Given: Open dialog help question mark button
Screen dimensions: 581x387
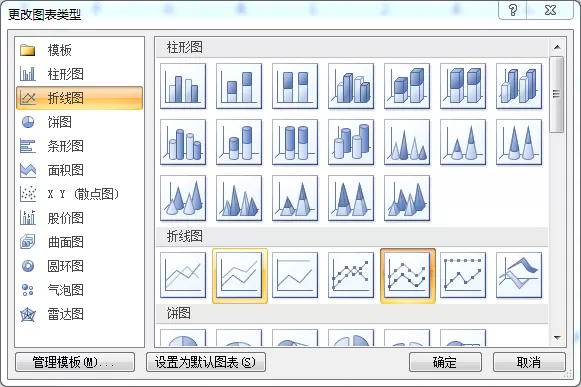Looking at the screenshot, I should coord(513,10).
